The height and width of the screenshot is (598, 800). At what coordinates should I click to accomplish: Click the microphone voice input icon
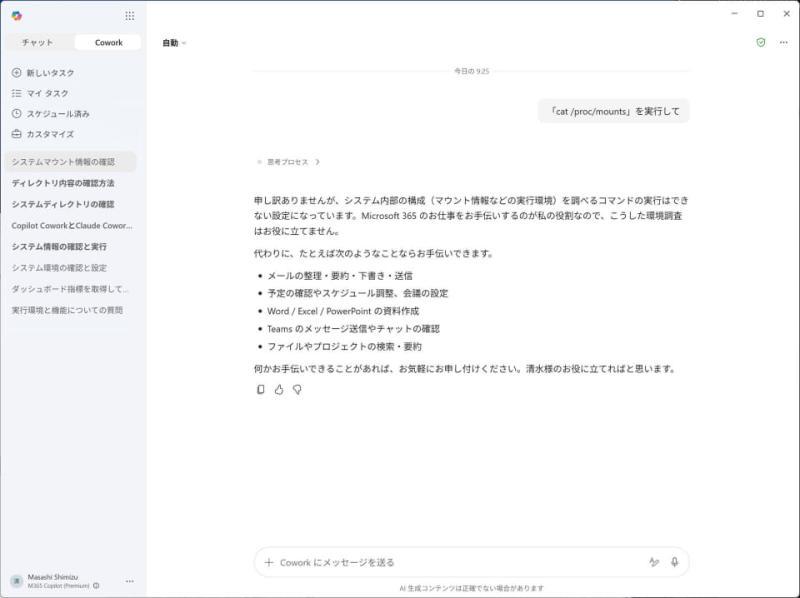[x=674, y=562]
